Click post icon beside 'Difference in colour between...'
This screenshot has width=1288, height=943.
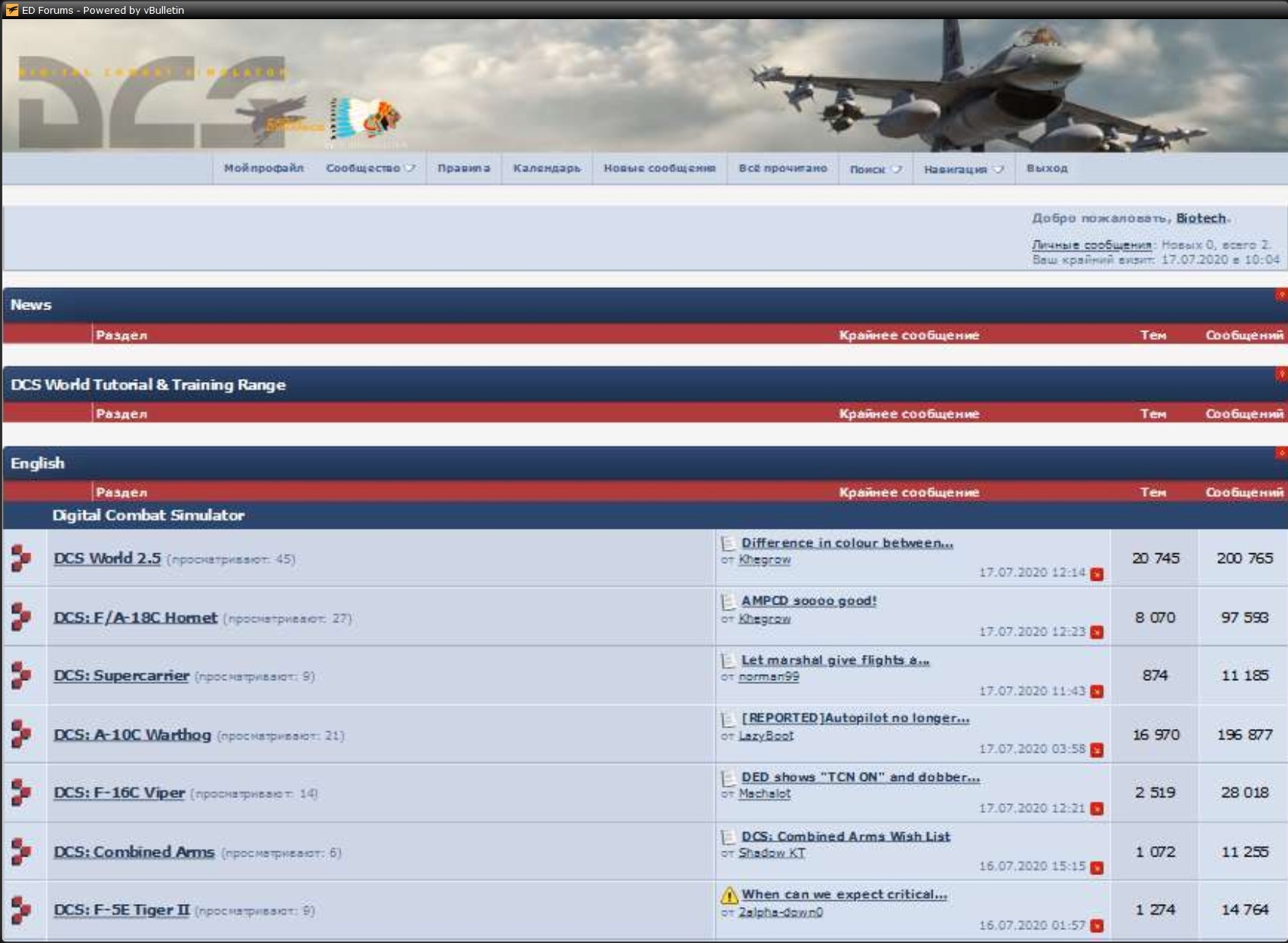(x=728, y=543)
